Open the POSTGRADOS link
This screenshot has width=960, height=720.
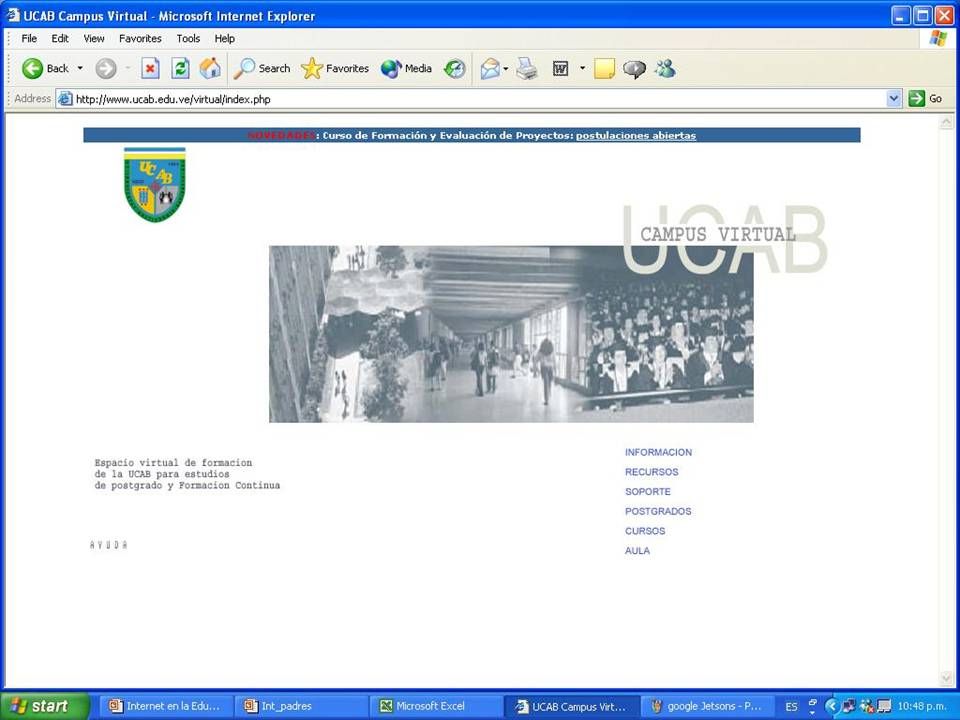point(658,511)
